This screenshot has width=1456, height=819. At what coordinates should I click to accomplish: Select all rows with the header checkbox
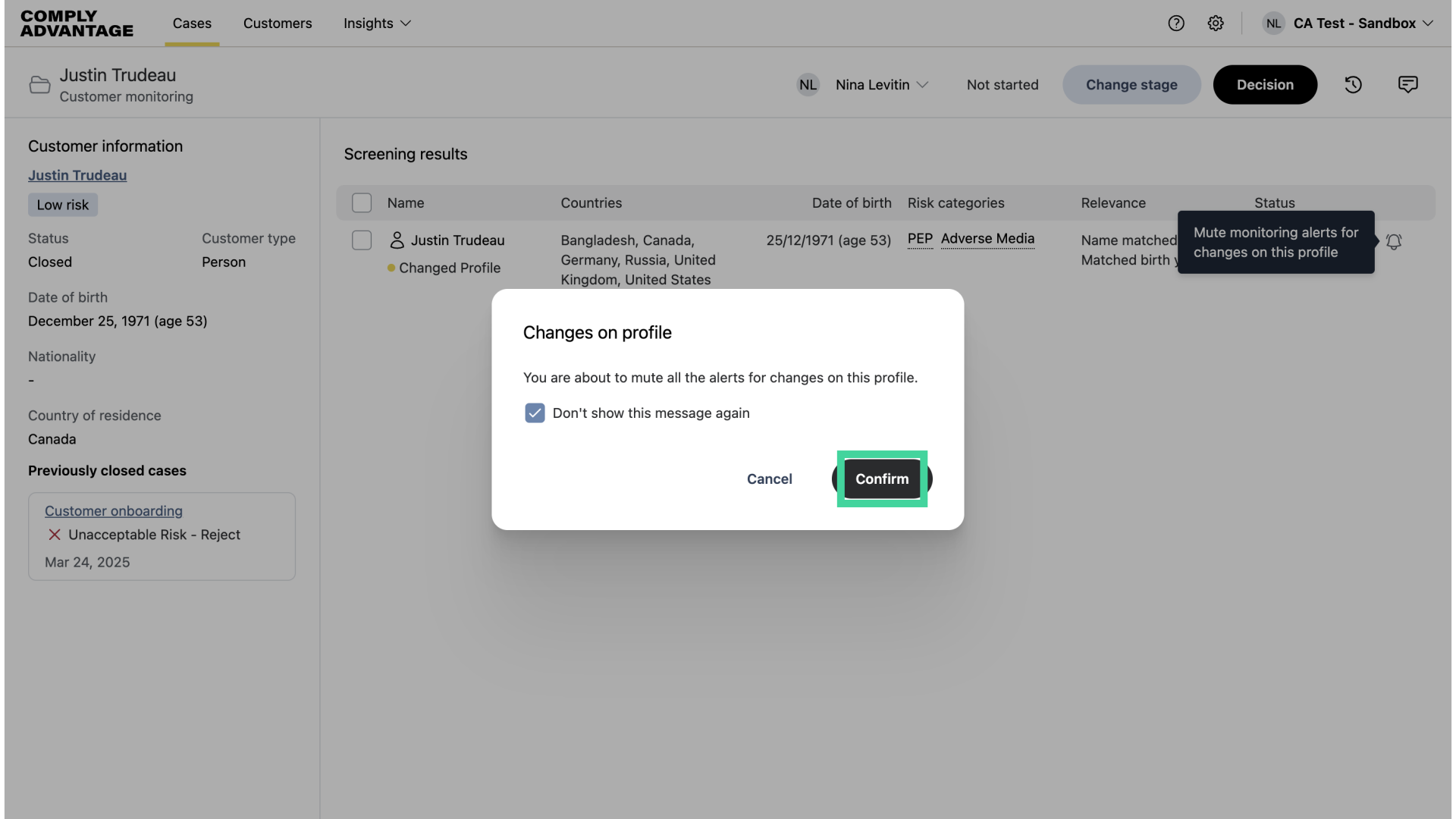pos(361,202)
